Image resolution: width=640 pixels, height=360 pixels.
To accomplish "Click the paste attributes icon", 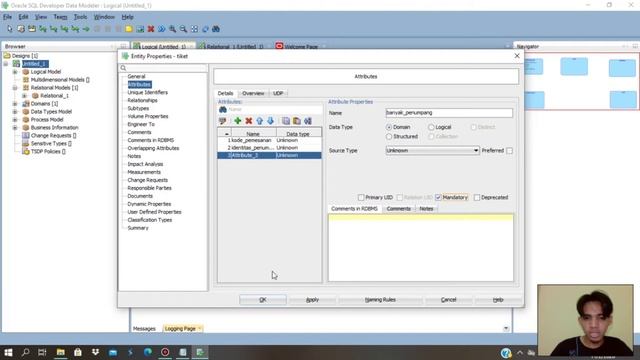I will coord(297,121).
